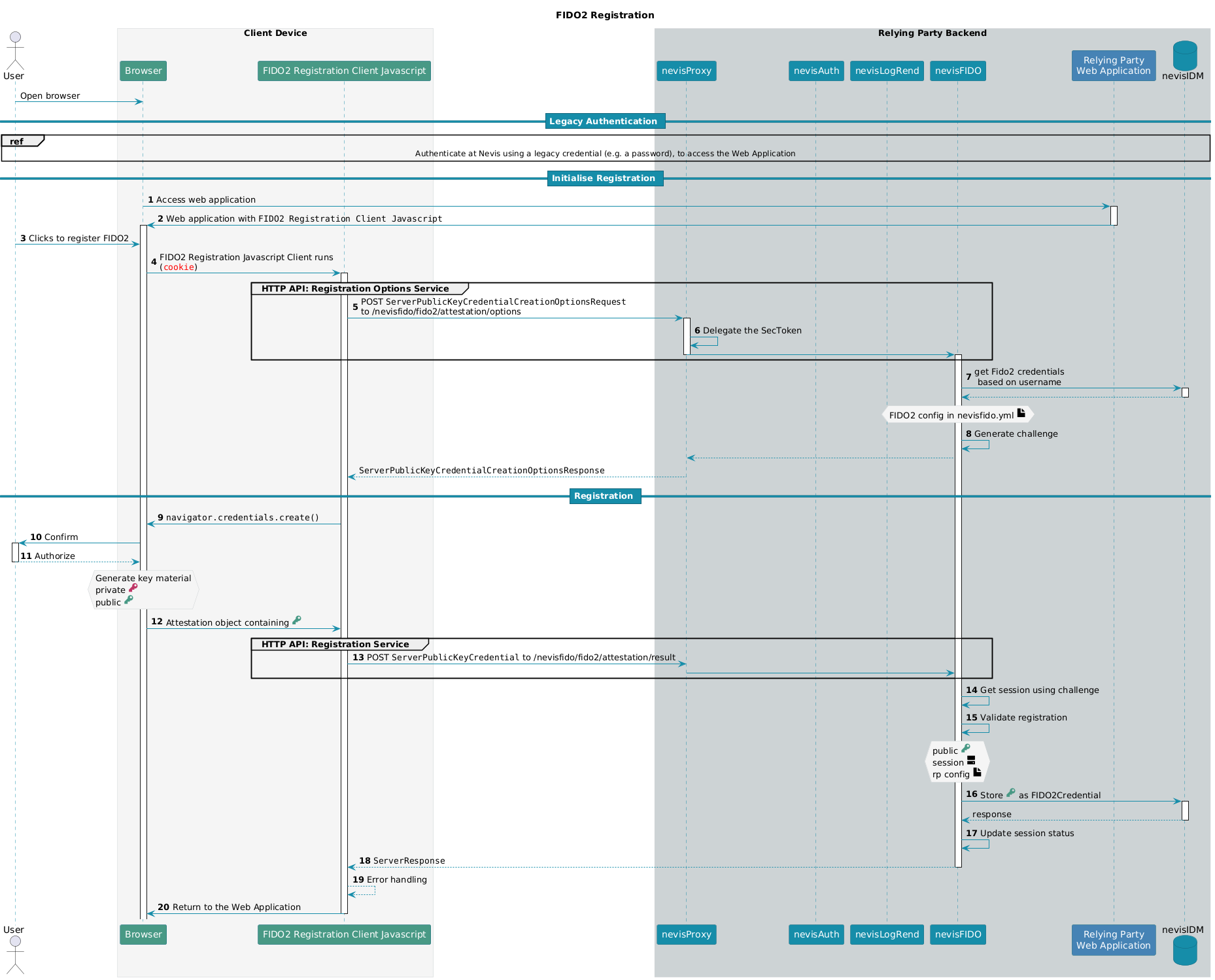Click the file icon next to nevisfido.yml
This screenshot has height=980, width=1215.
[1021, 413]
